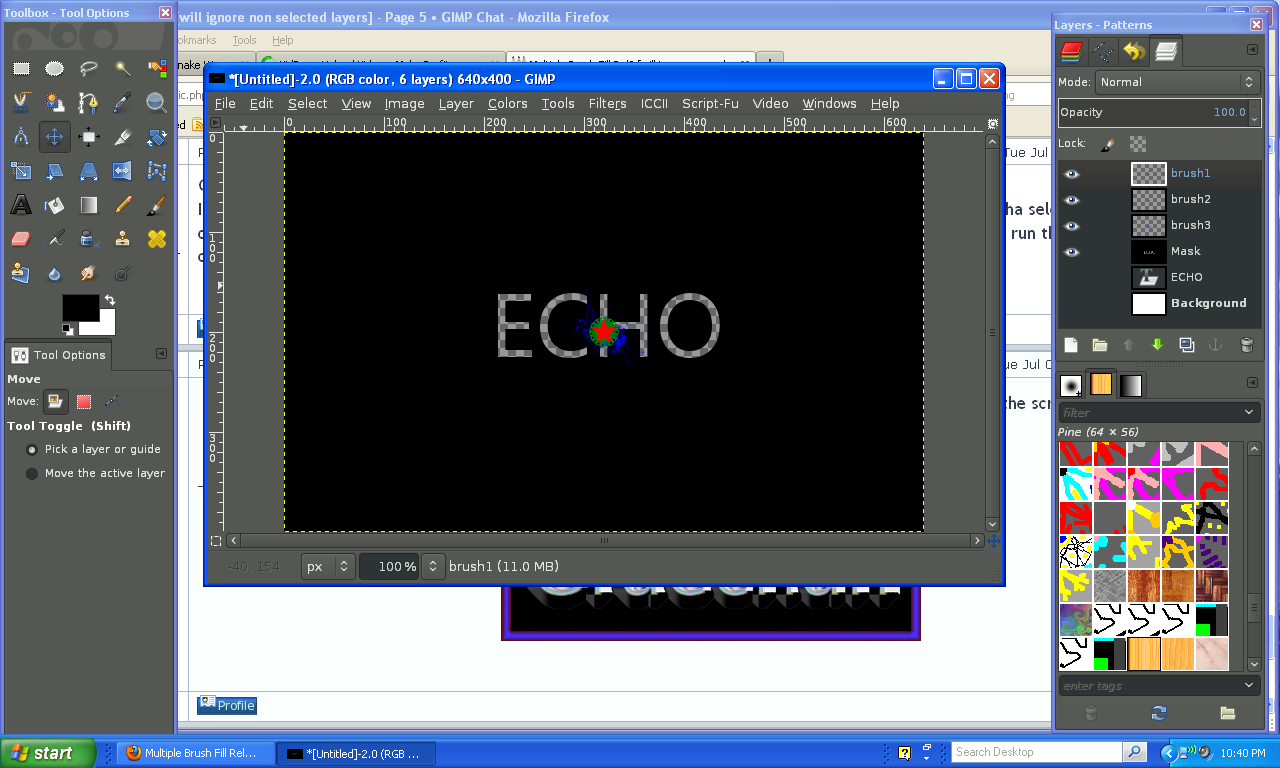Viewport: 1280px width, 768px height.
Task: Switch to the Undo History tab
Action: tap(1133, 51)
